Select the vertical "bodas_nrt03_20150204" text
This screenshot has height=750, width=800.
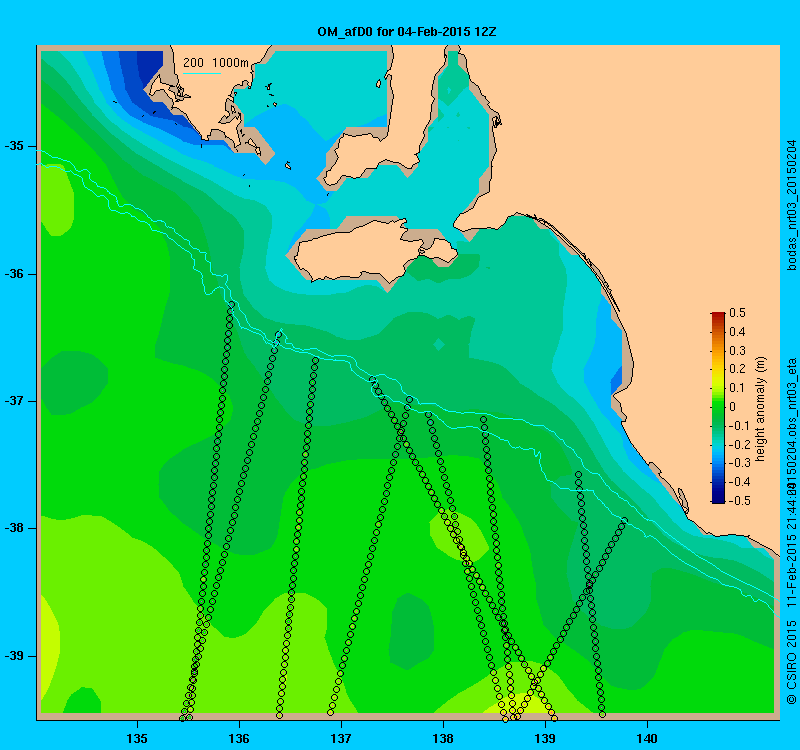[x=791, y=205]
